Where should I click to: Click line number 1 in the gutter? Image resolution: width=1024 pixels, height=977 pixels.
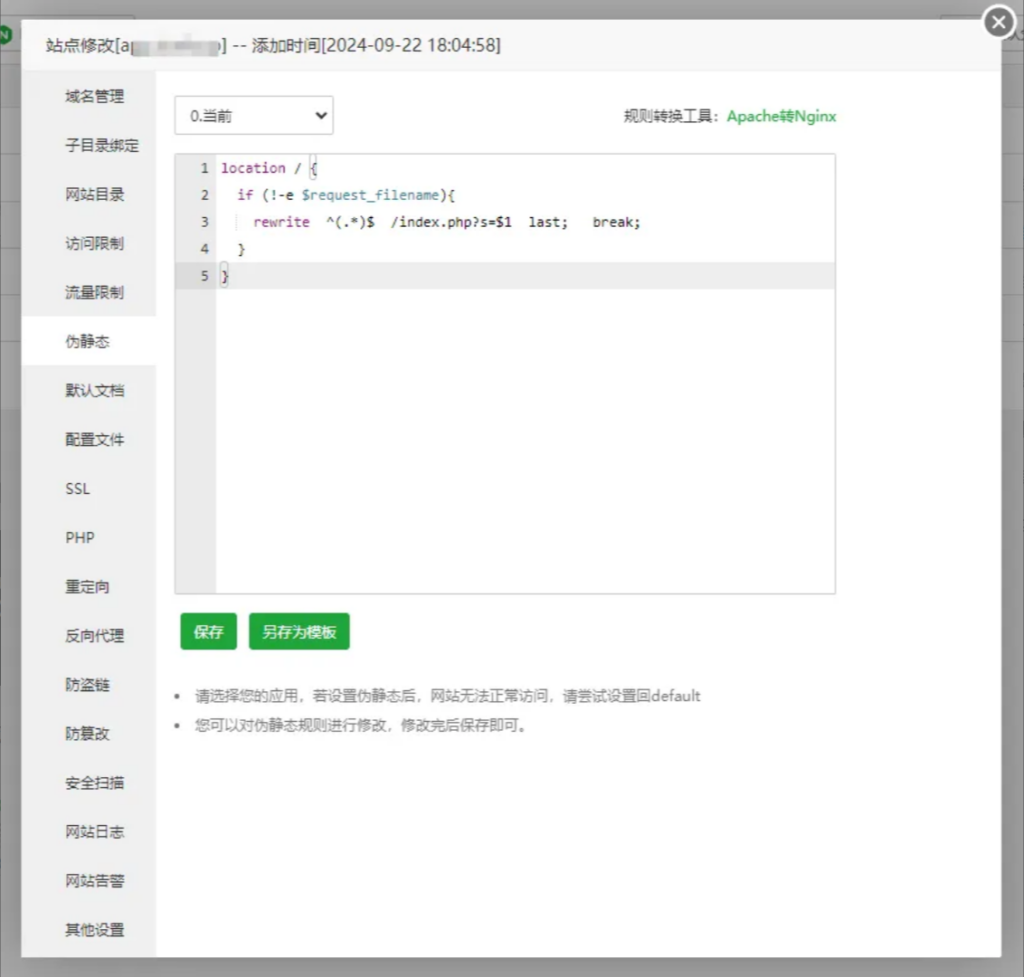tap(204, 168)
